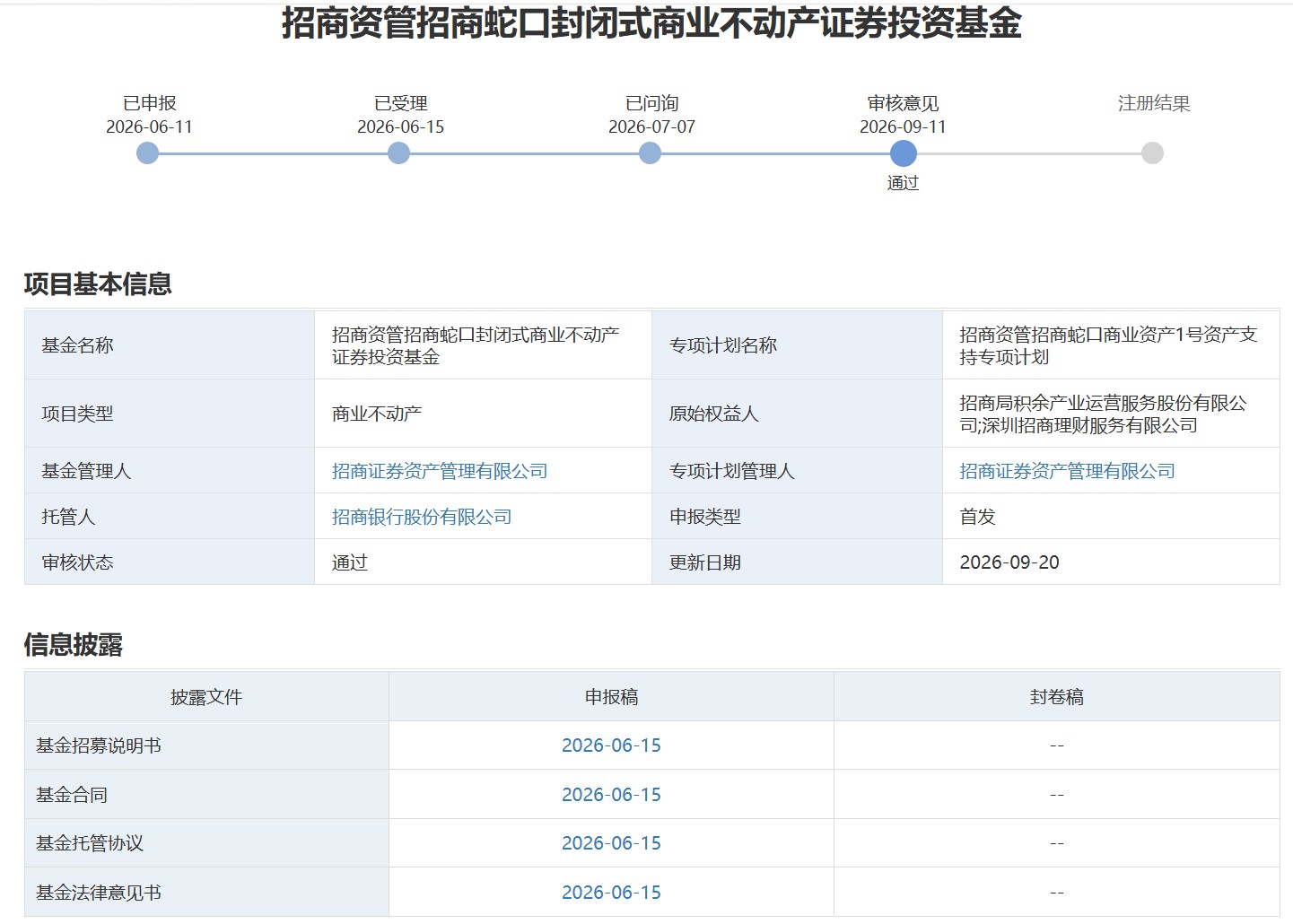Click the 原始权益人 value cell

tap(1111, 414)
